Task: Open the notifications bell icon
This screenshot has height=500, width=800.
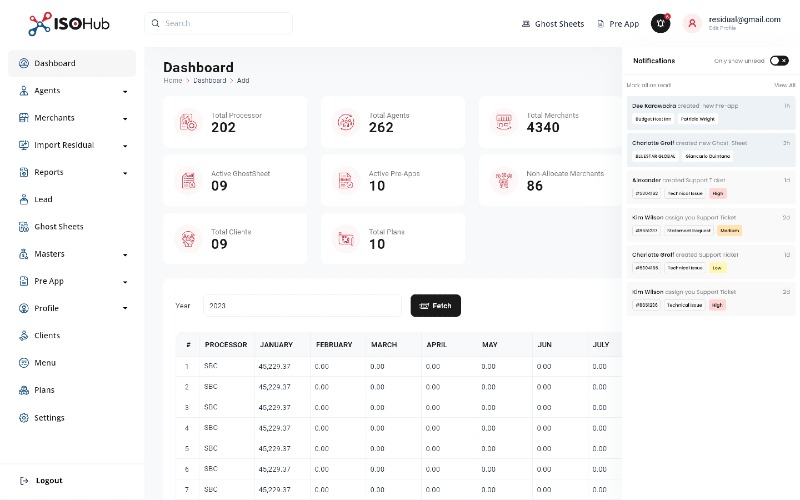Action: click(x=660, y=23)
